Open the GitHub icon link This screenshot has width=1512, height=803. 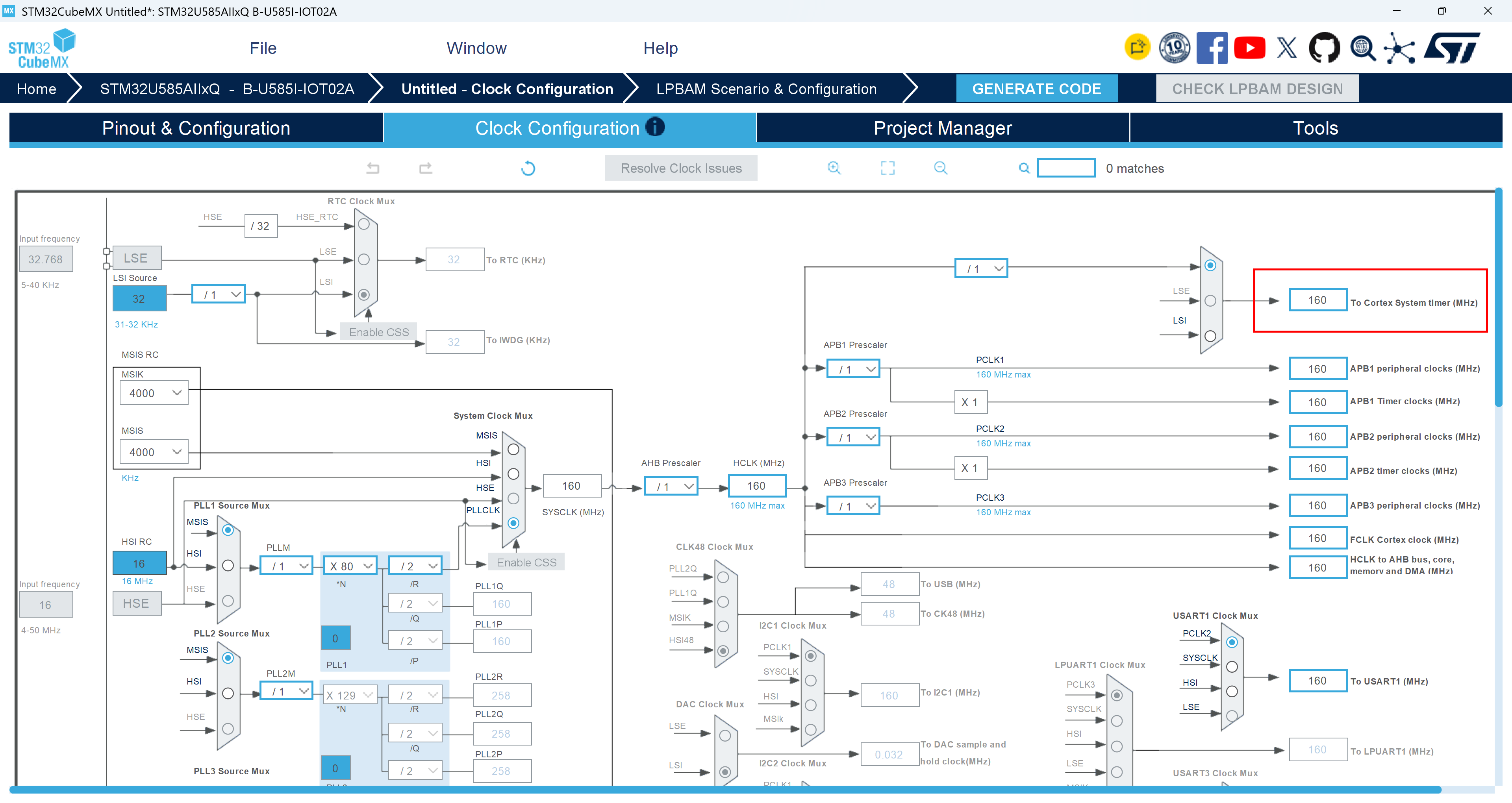(x=1324, y=48)
